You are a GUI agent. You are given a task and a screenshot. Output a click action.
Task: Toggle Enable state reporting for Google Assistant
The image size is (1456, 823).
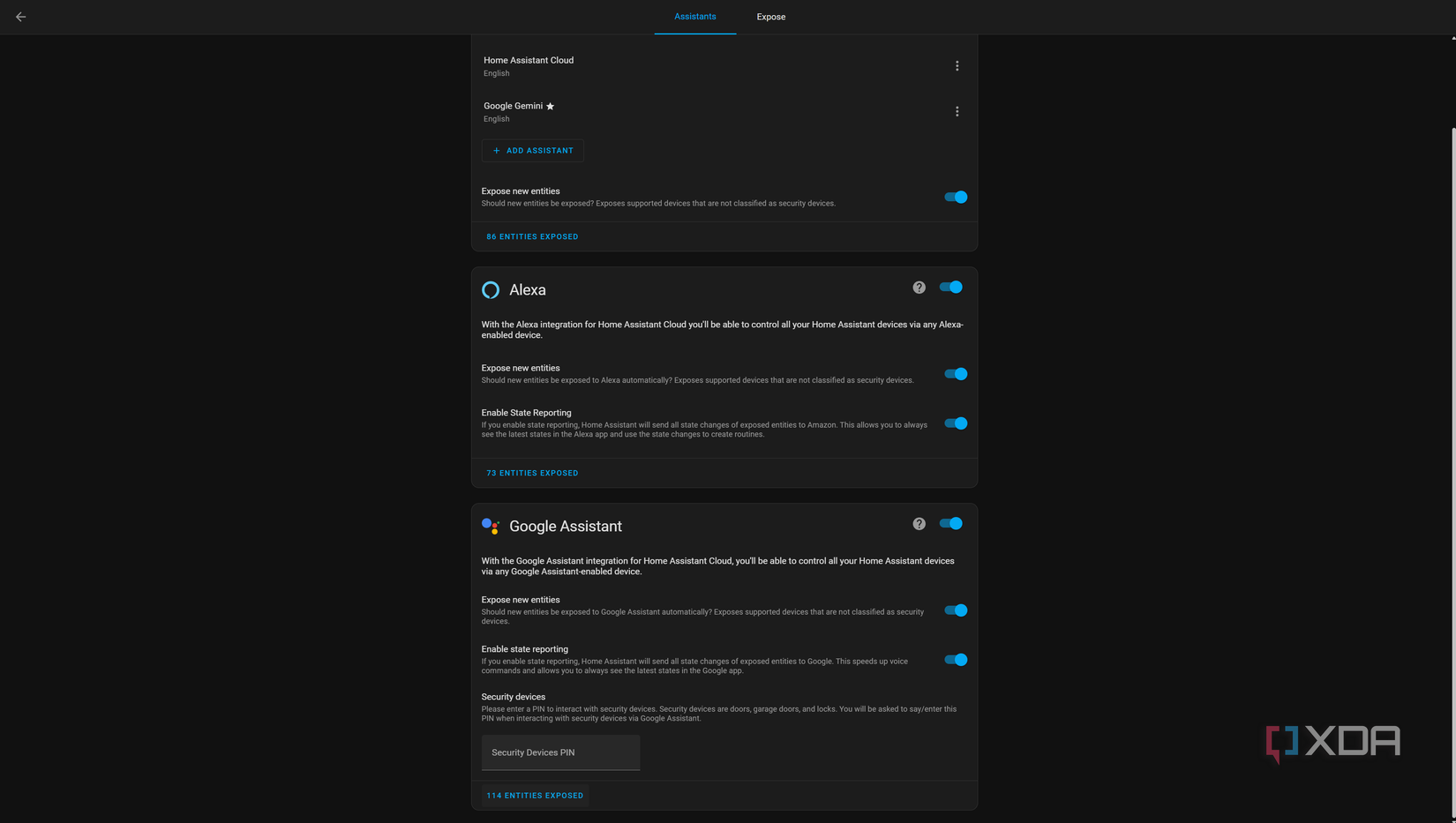click(x=956, y=659)
